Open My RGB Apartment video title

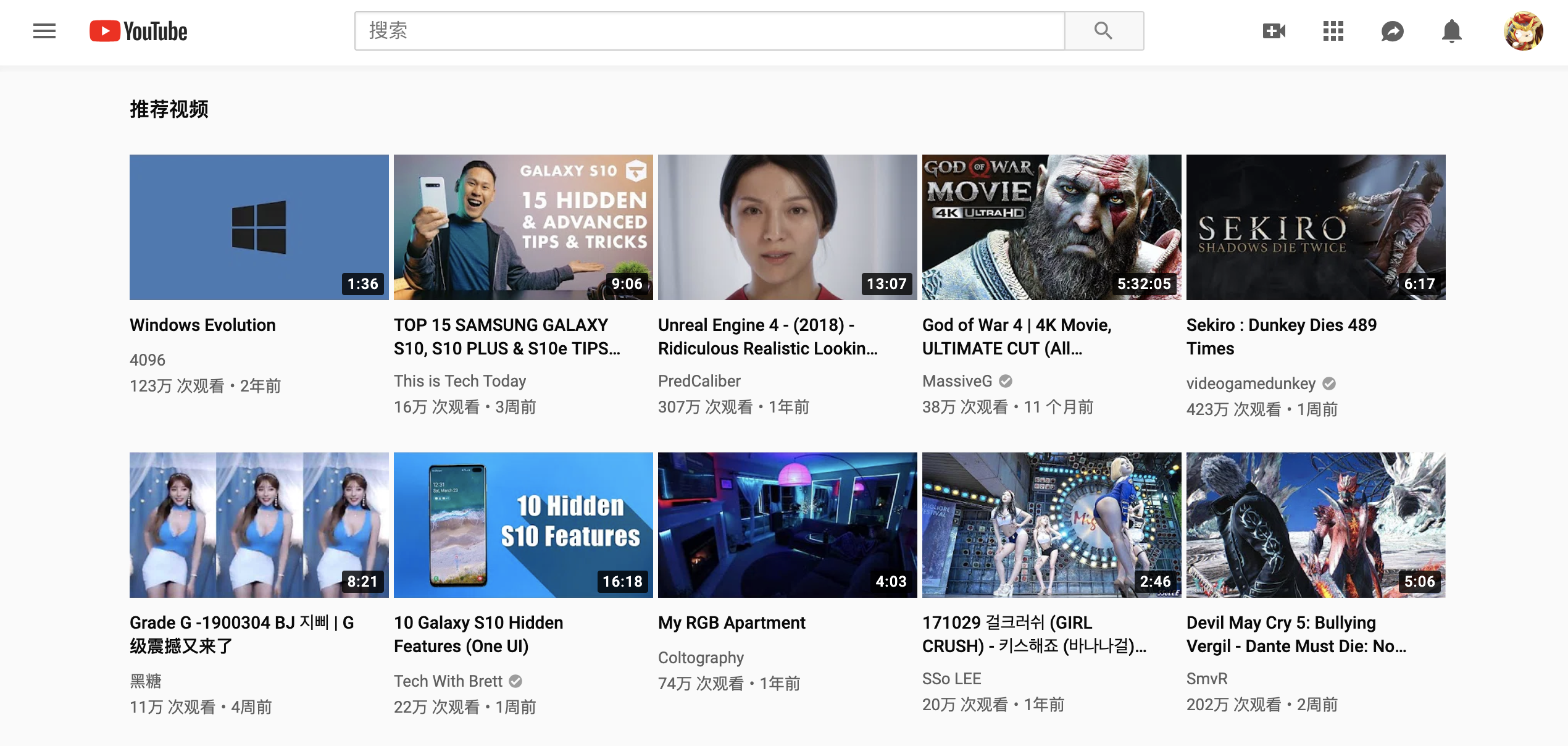click(732, 622)
